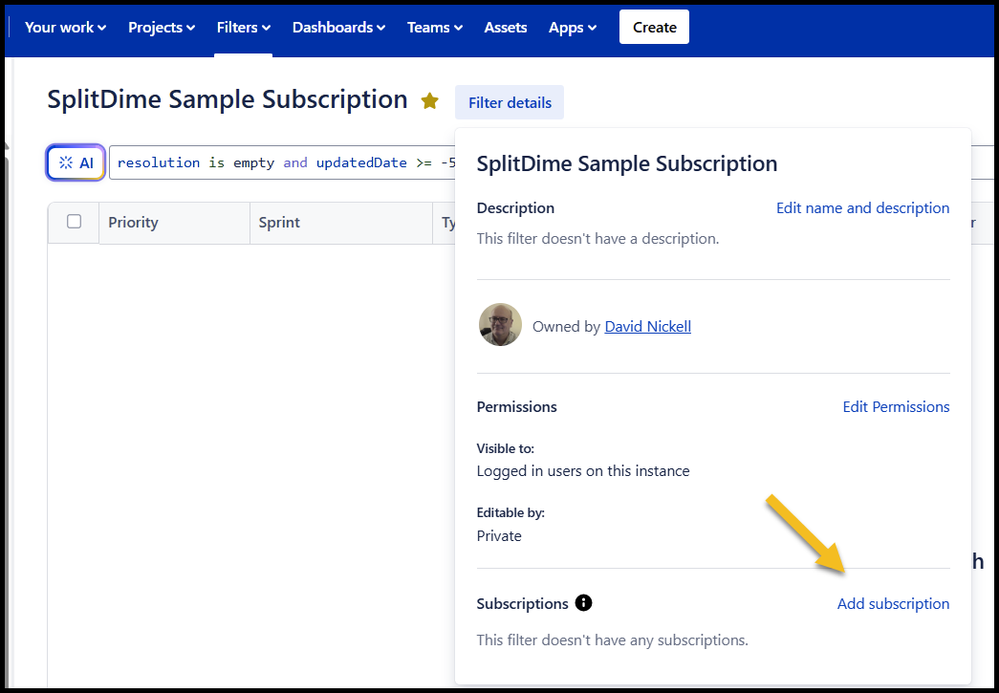Open the Subscriptions info icon
The image size is (999, 693).
[583, 603]
